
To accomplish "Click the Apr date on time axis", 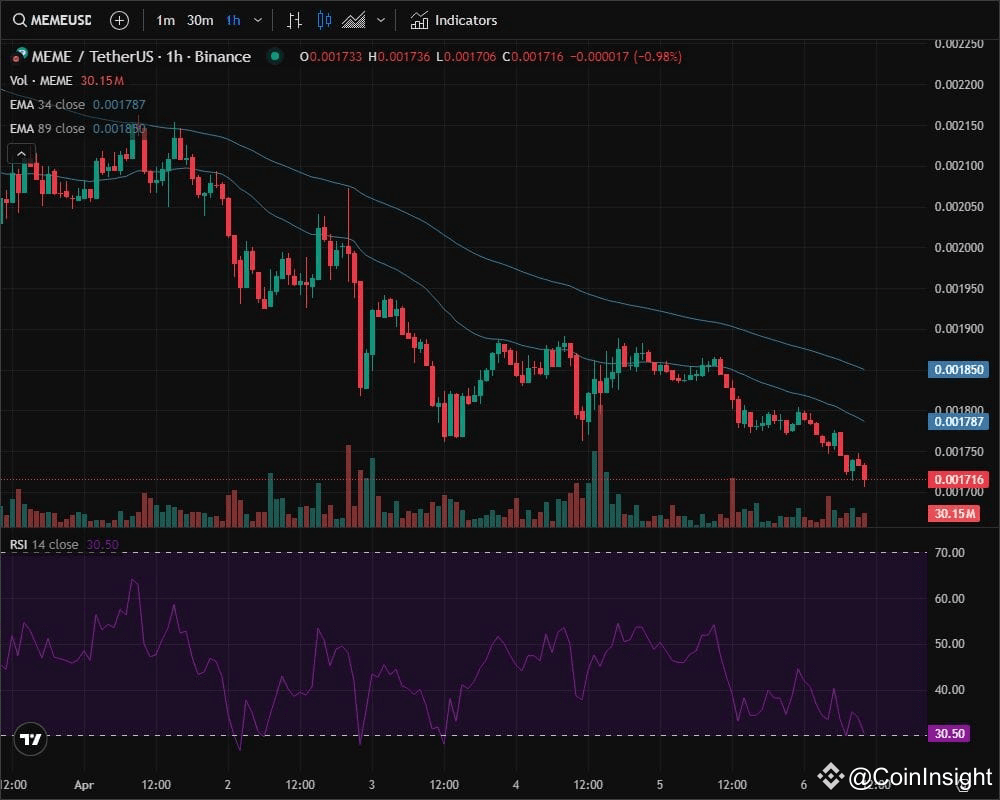I will point(84,785).
